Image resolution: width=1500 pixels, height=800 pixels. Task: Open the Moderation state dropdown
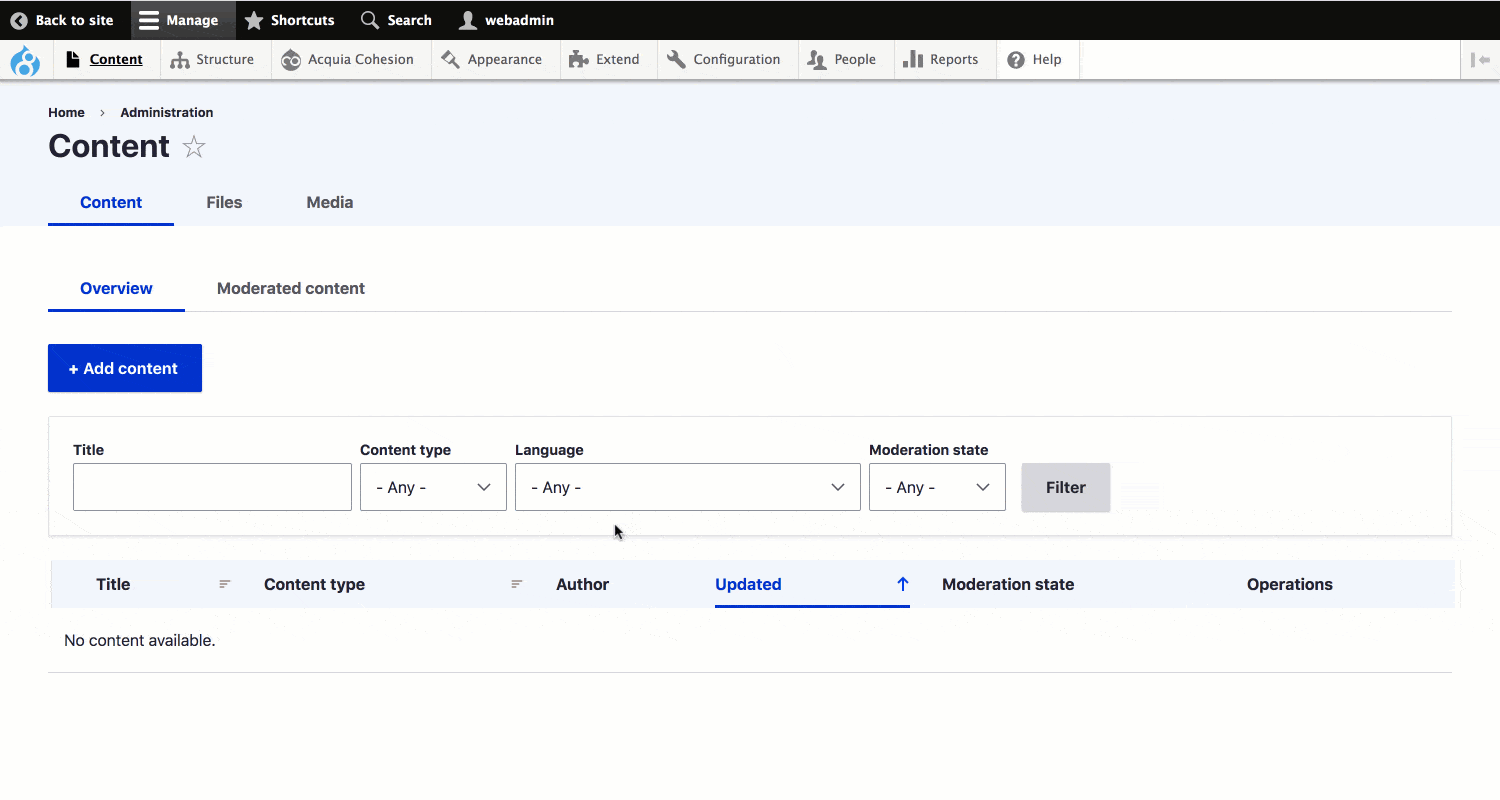(937, 487)
